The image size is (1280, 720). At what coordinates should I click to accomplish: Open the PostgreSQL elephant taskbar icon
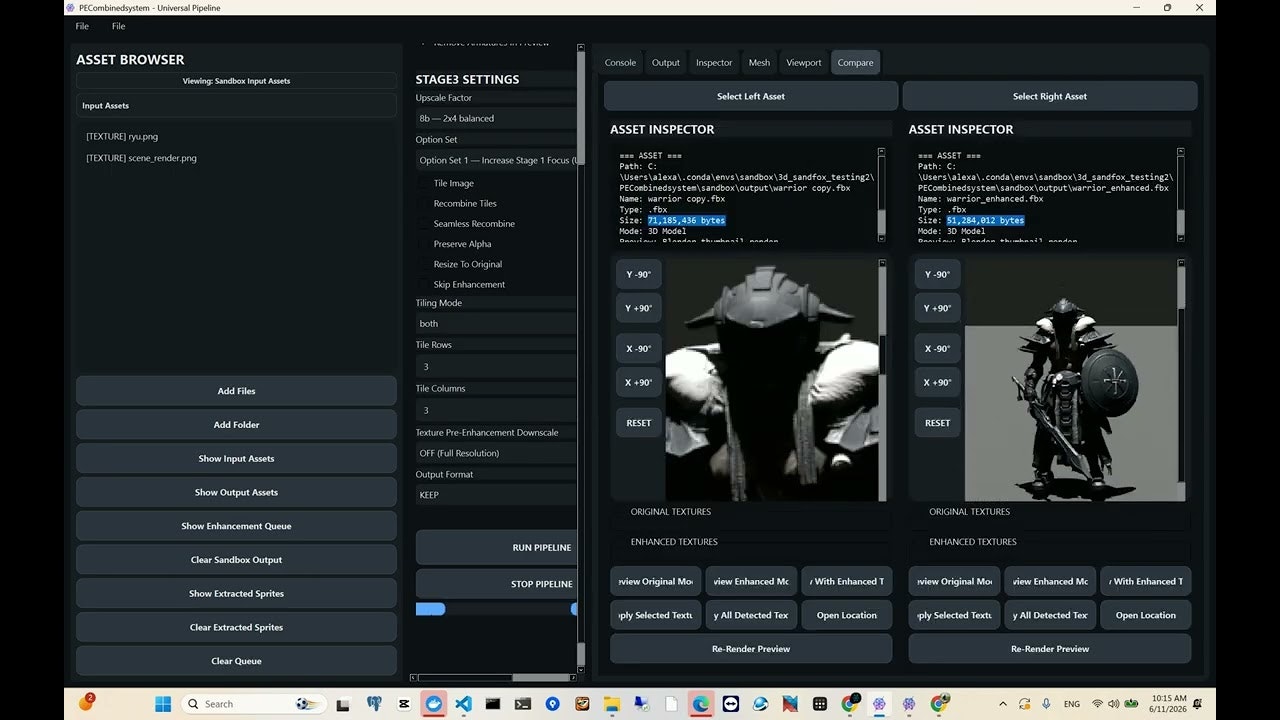374,704
